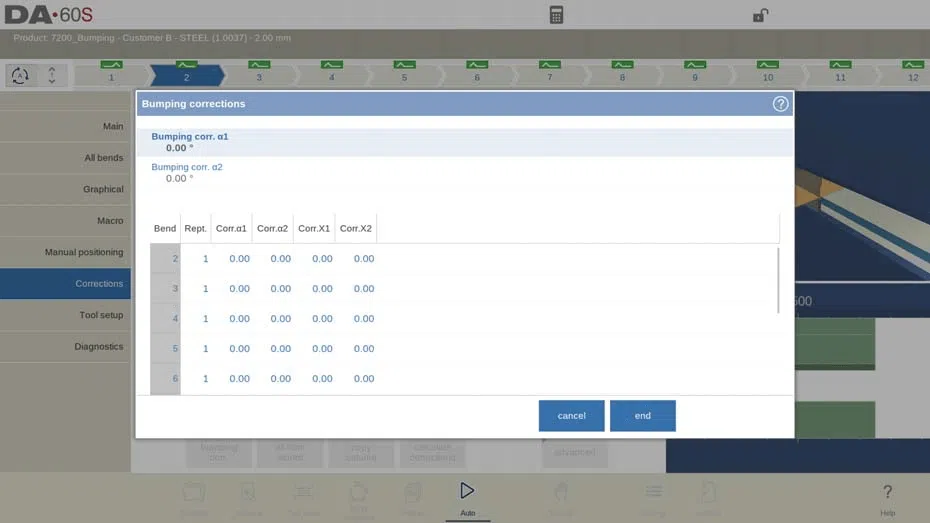Select bend 5 row header in table

[165, 349]
